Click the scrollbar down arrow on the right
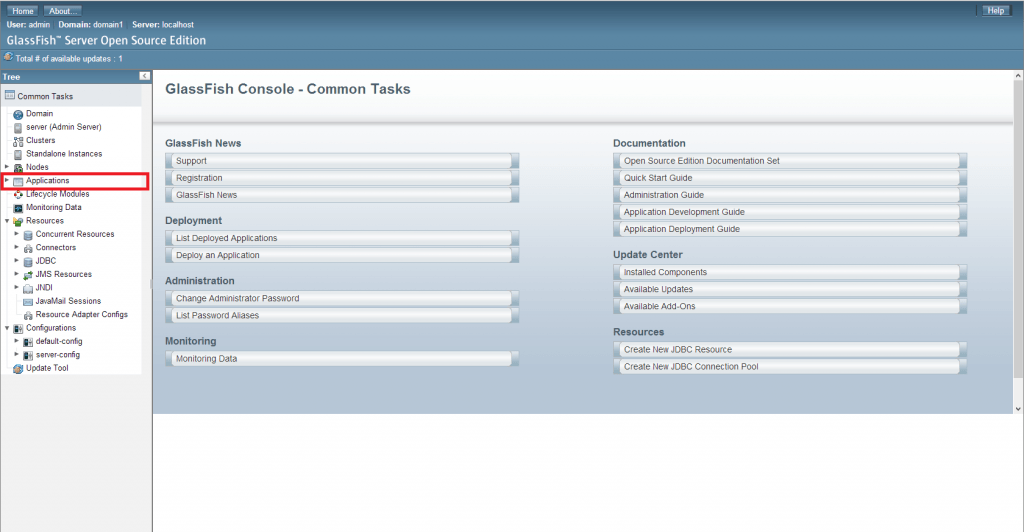The image size is (1024, 532). (x=1018, y=408)
